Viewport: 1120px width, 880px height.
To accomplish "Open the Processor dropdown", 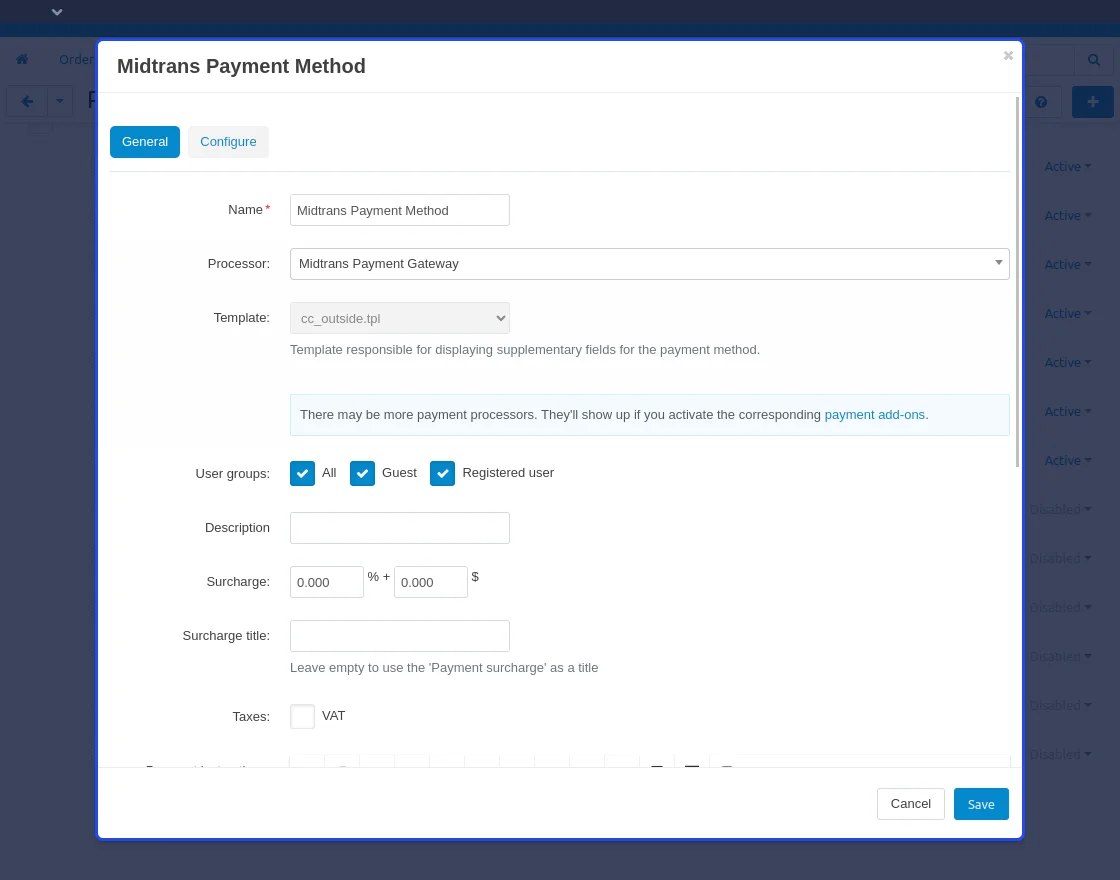I will pyautogui.click(x=649, y=264).
